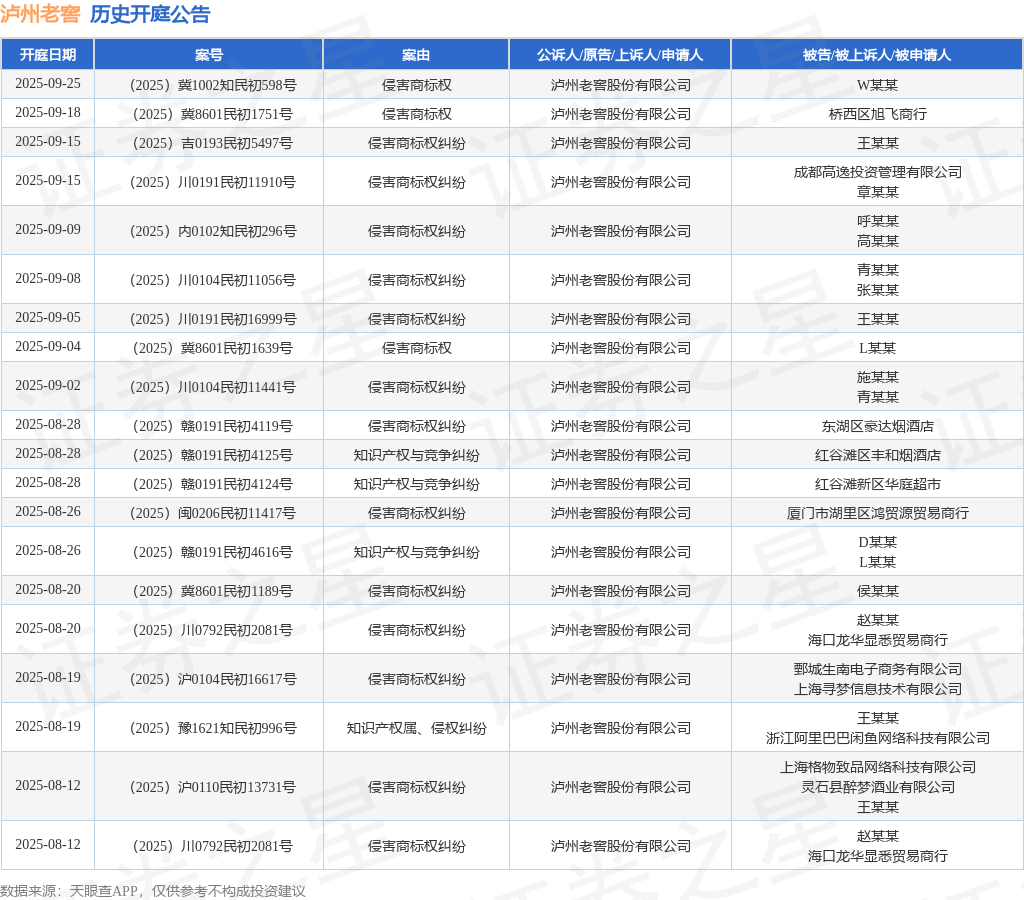Click defendant 东湖区豪达烟酒店
Viewport: 1024px width, 900px height.
(x=877, y=426)
